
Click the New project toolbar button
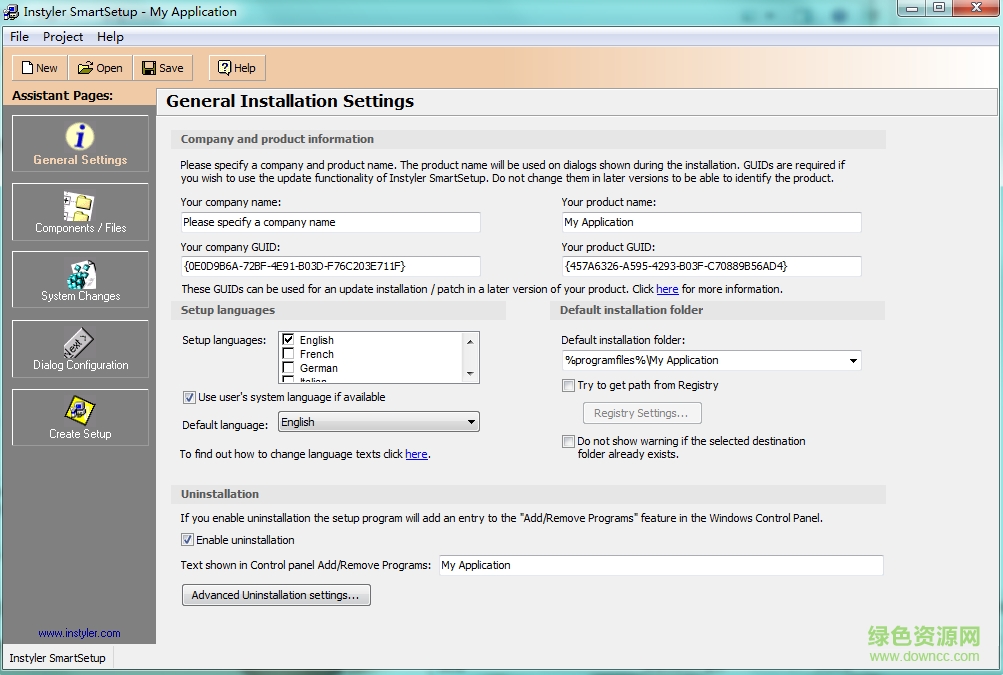(x=39, y=68)
